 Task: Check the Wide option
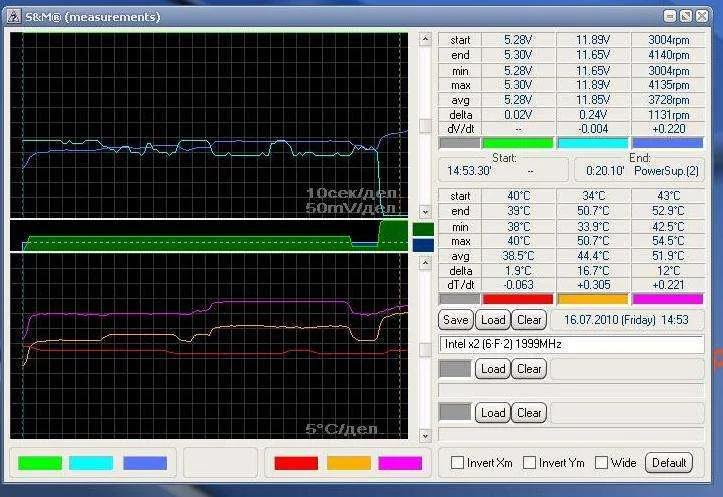click(x=601, y=463)
